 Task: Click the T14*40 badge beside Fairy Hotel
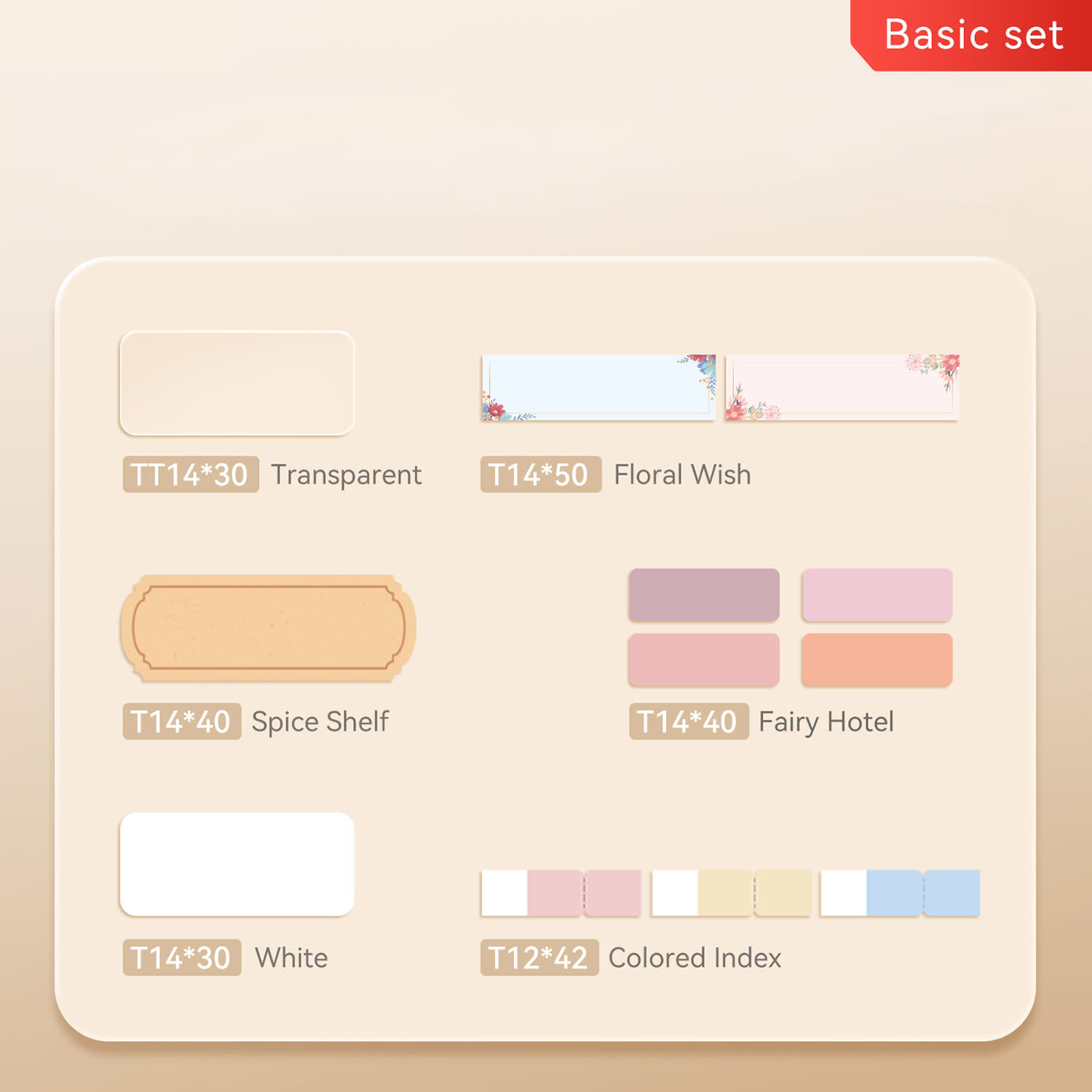coord(688,721)
